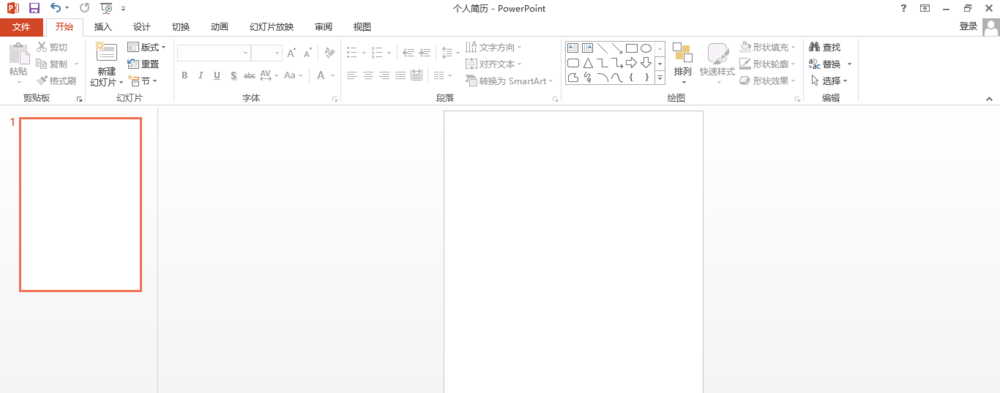
Task: Open the 对齐文本 align text dropdown
Action: click(x=494, y=64)
